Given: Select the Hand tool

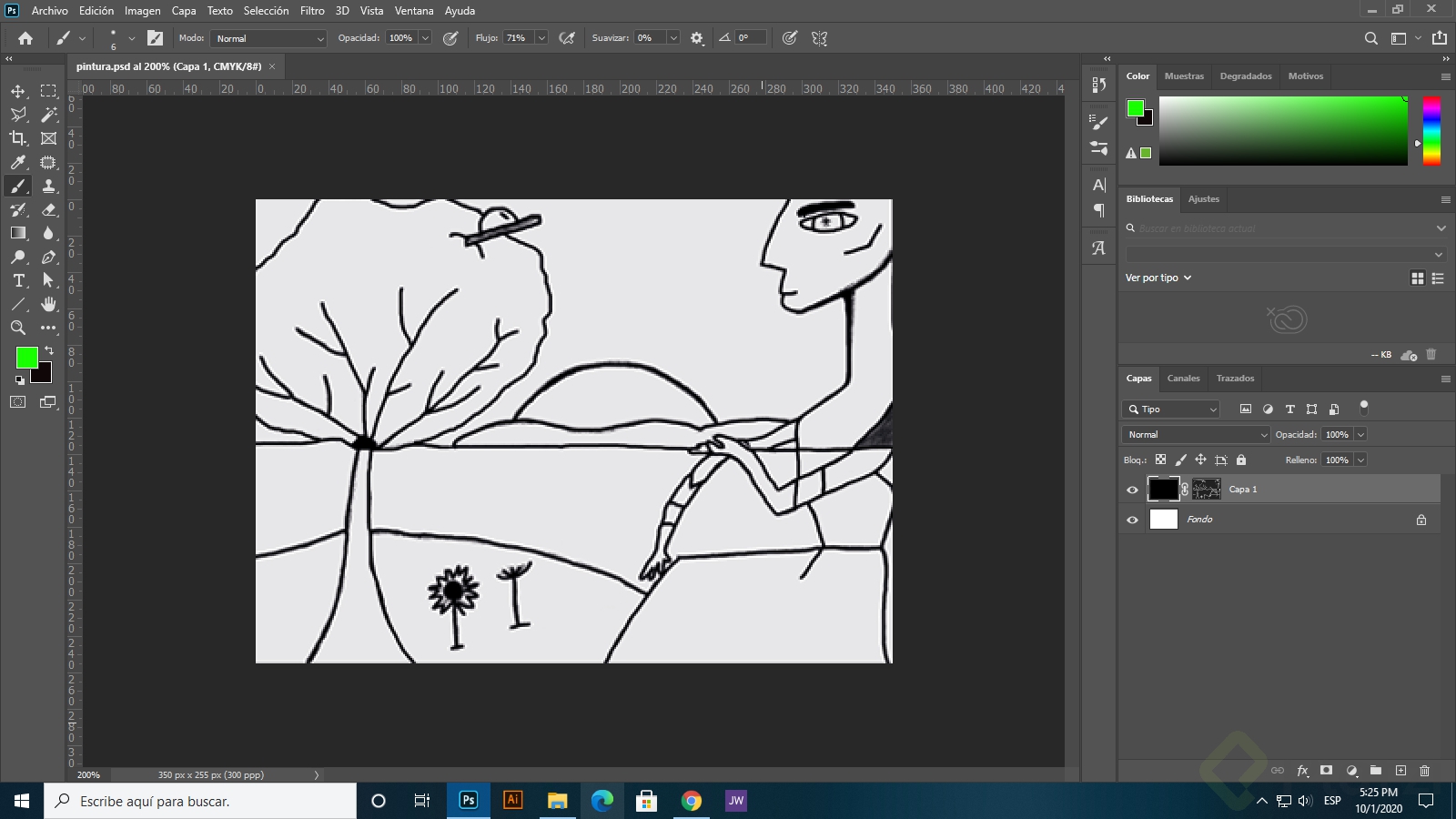Looking at the screenshot, I should click(x=49, y=304).
